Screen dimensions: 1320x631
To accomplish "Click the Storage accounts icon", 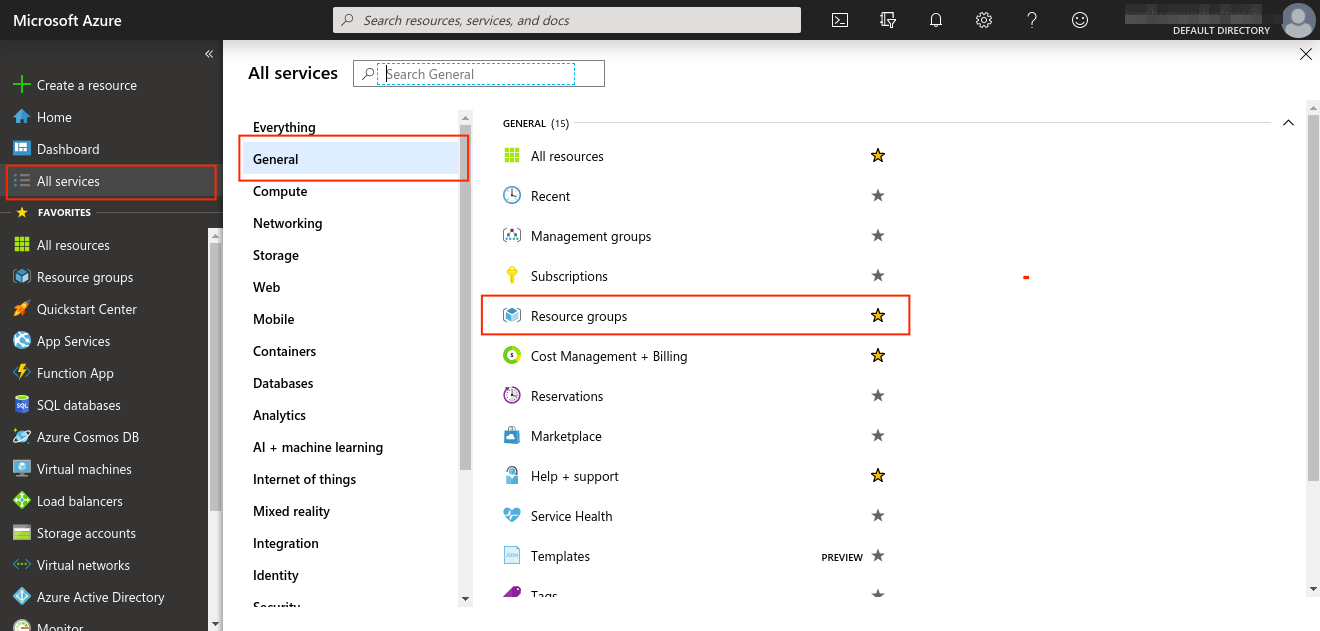I will [22, 533].
